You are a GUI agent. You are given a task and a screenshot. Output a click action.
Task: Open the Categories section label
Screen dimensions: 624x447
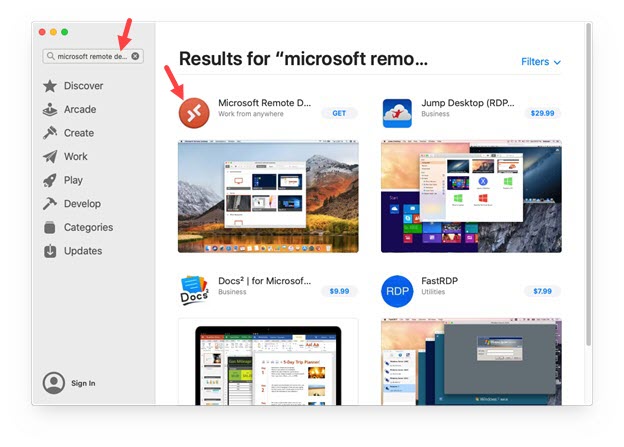[88, 227]
